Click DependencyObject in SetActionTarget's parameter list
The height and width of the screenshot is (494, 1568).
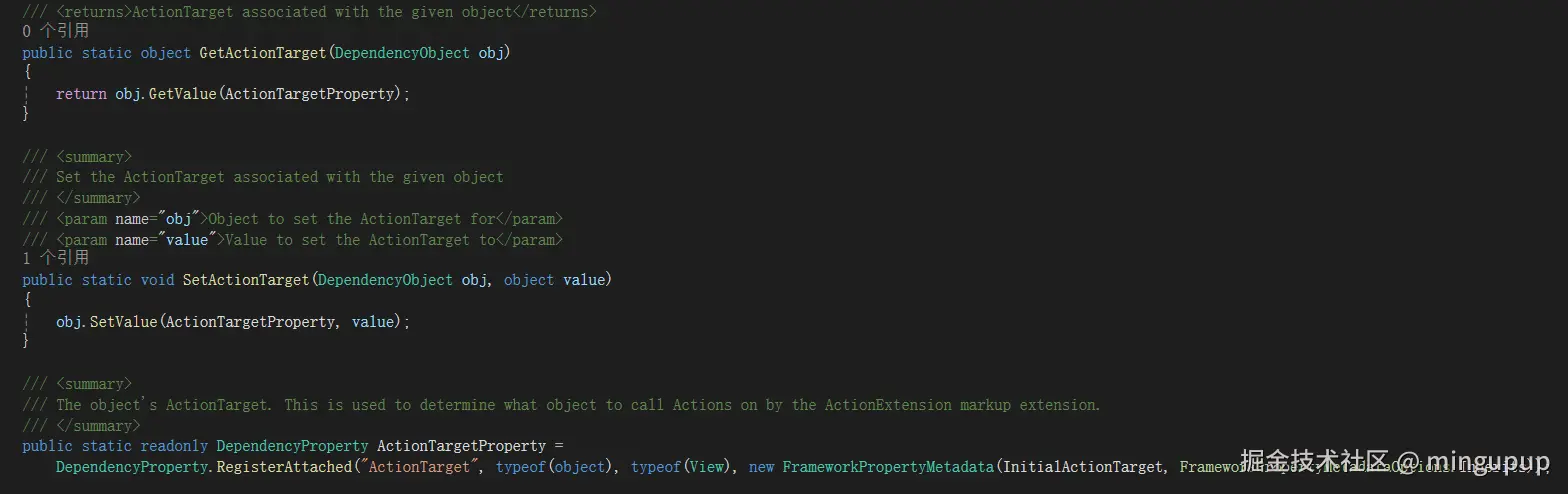(x=385, y=280)
